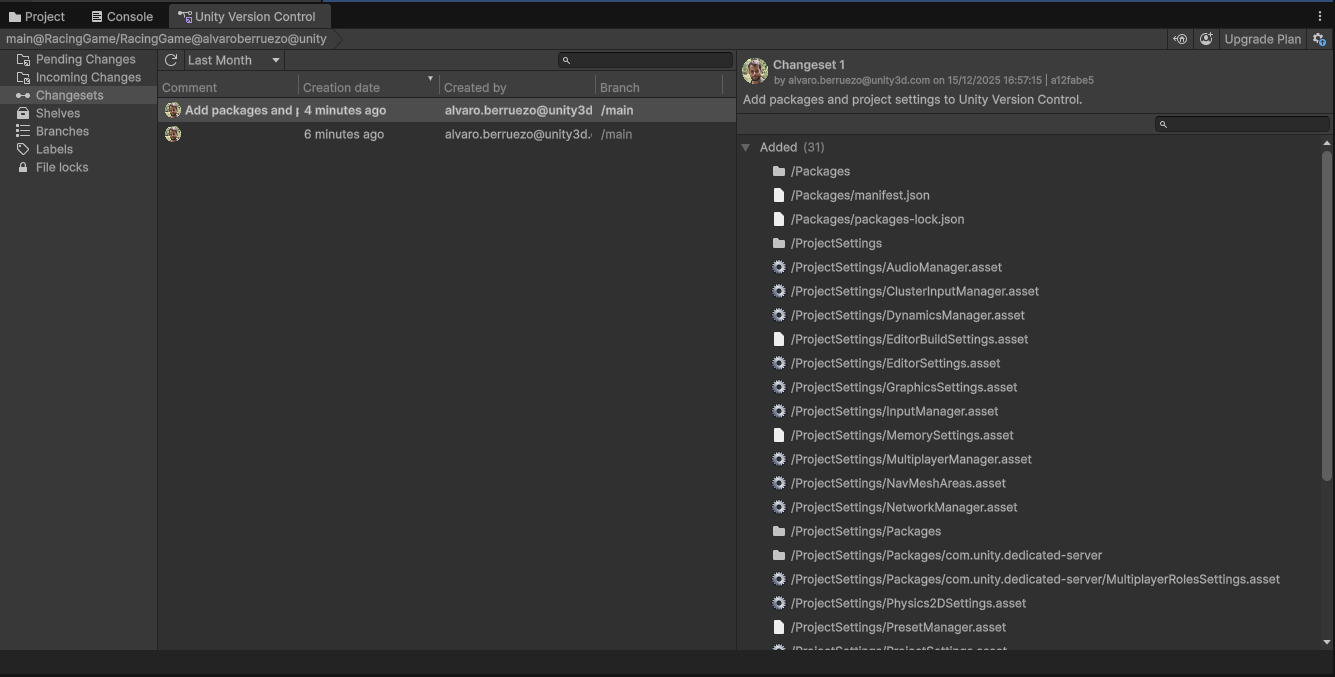Viewport: 1335px width, 677px height.
Task: Collapse the Added (31) file group
Action: [746, 147]
